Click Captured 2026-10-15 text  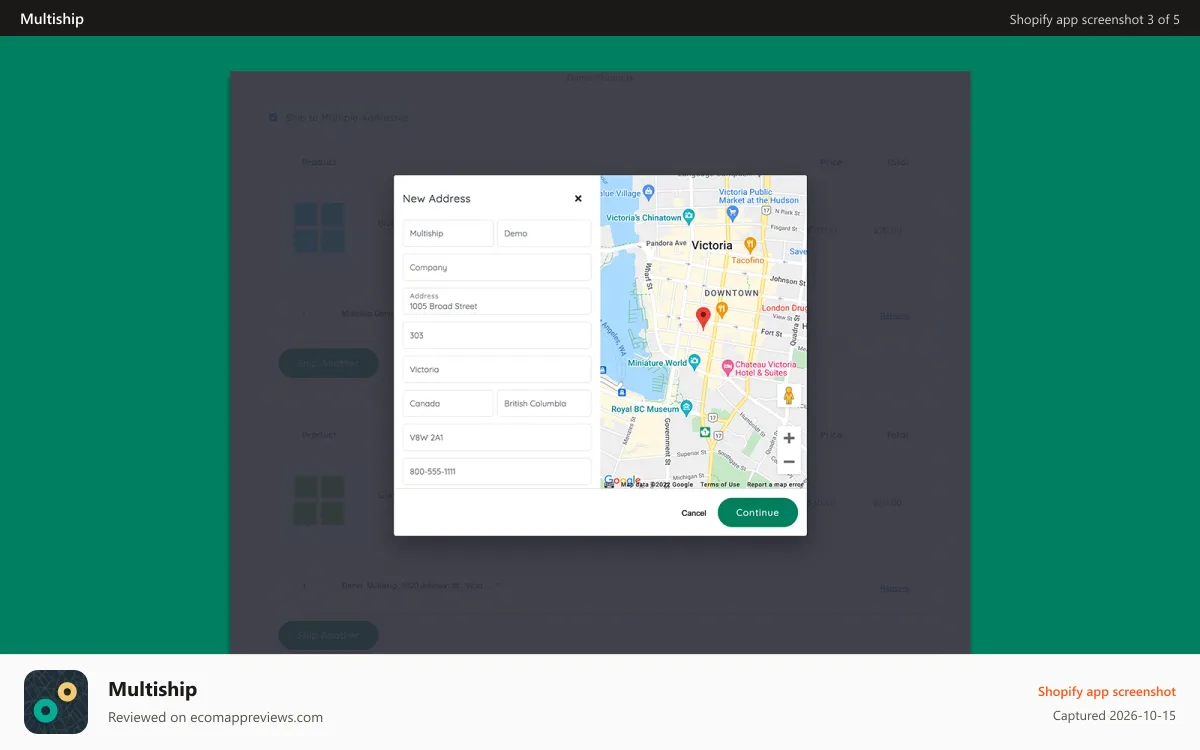click(x=1114, y=716)
